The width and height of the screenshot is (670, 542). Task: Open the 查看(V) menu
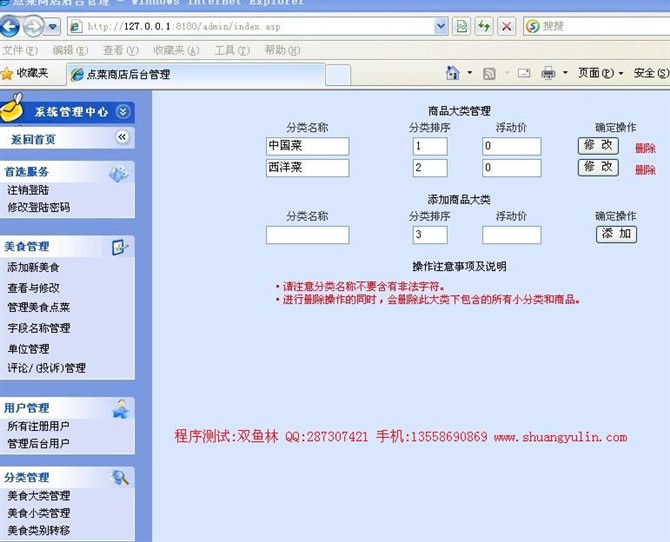click(x=120, y=50)
